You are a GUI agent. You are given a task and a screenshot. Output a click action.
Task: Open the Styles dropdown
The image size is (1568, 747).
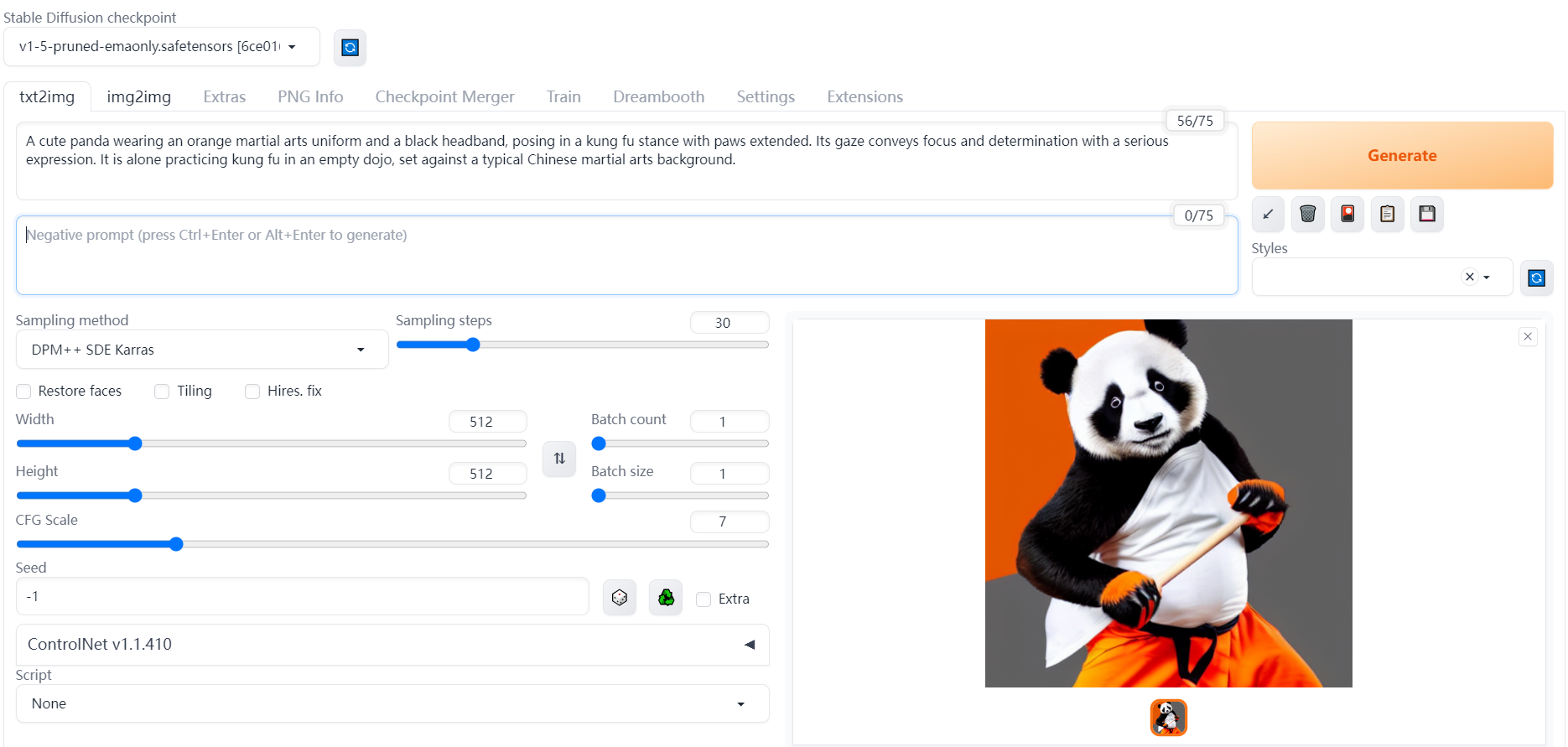[1382, 277]
